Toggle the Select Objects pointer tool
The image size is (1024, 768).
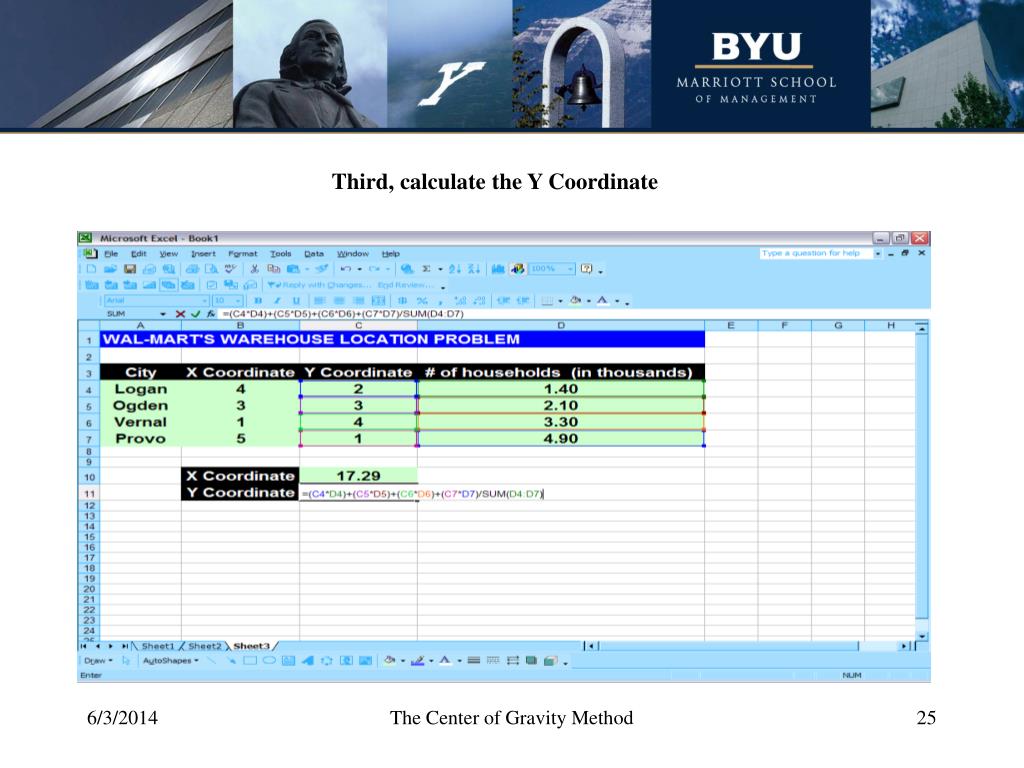(126, 661)
